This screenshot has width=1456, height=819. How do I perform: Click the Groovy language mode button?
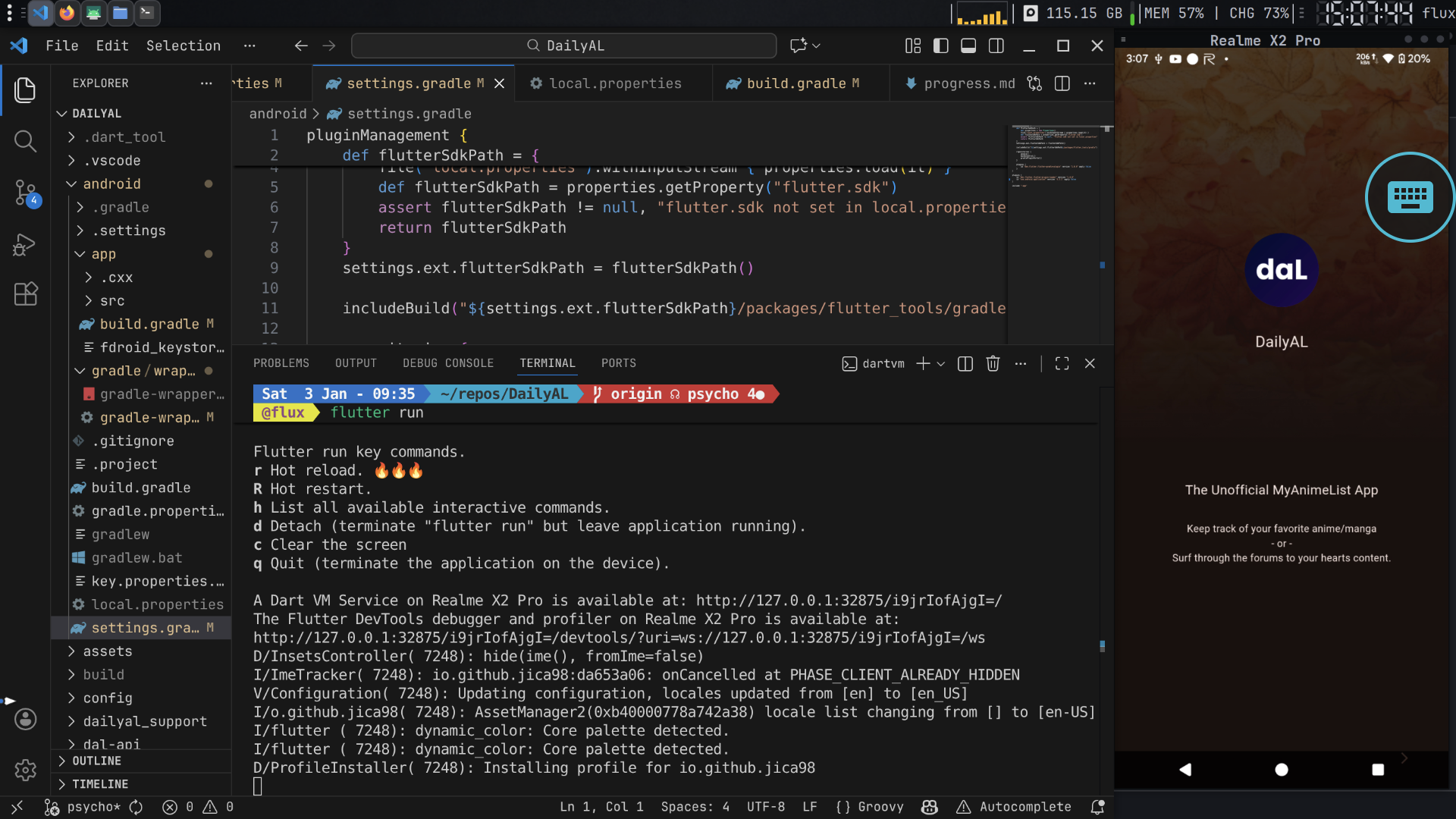[870, 807]
